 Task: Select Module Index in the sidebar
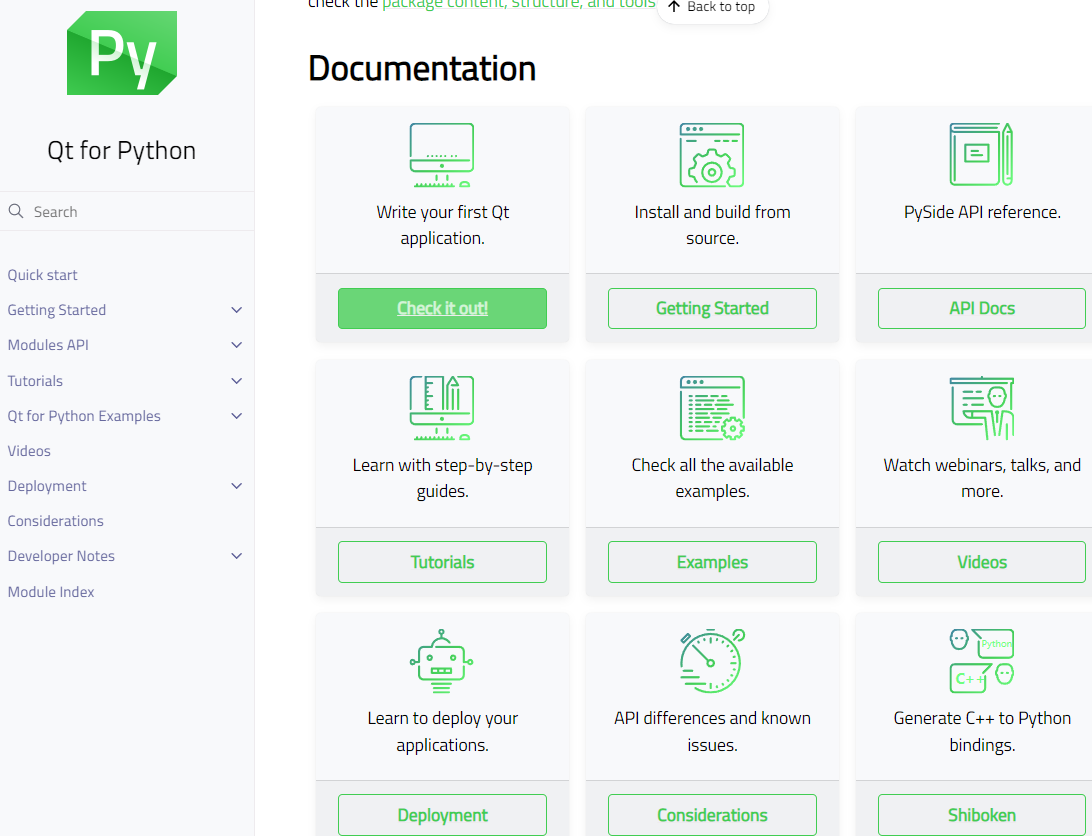pos(50,591)
